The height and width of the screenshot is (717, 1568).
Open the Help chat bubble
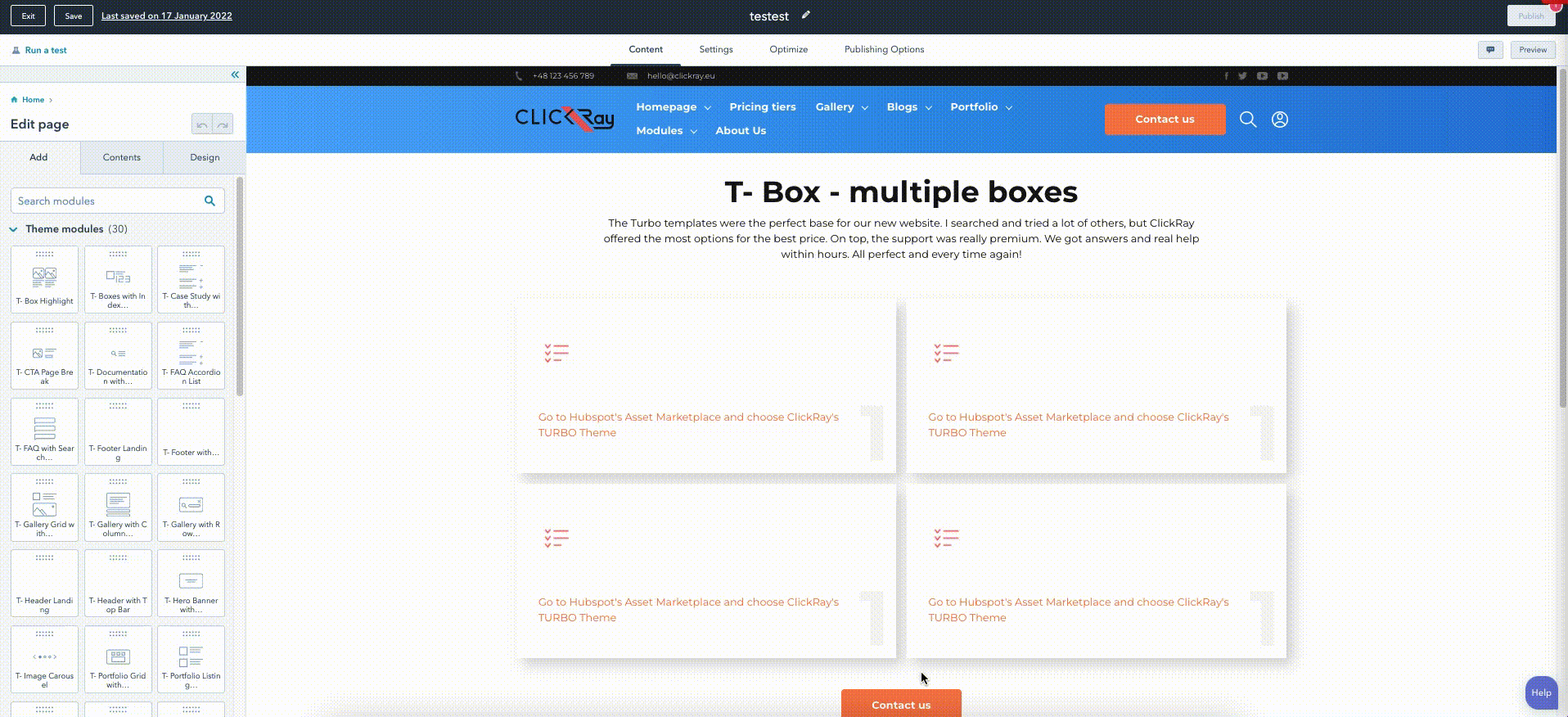[1542, 692]
